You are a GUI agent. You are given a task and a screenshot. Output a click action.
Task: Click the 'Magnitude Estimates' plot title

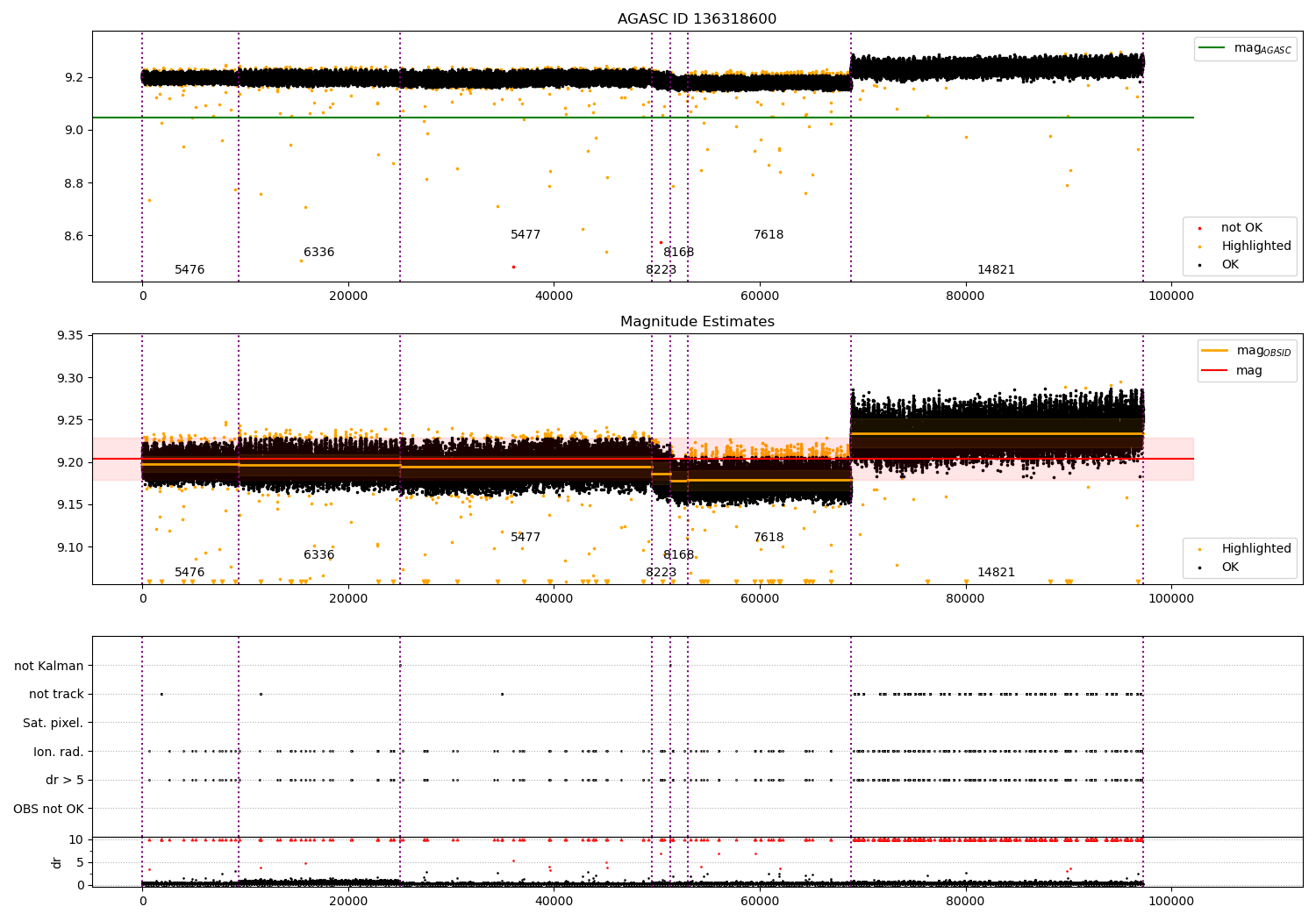(697, 322)
